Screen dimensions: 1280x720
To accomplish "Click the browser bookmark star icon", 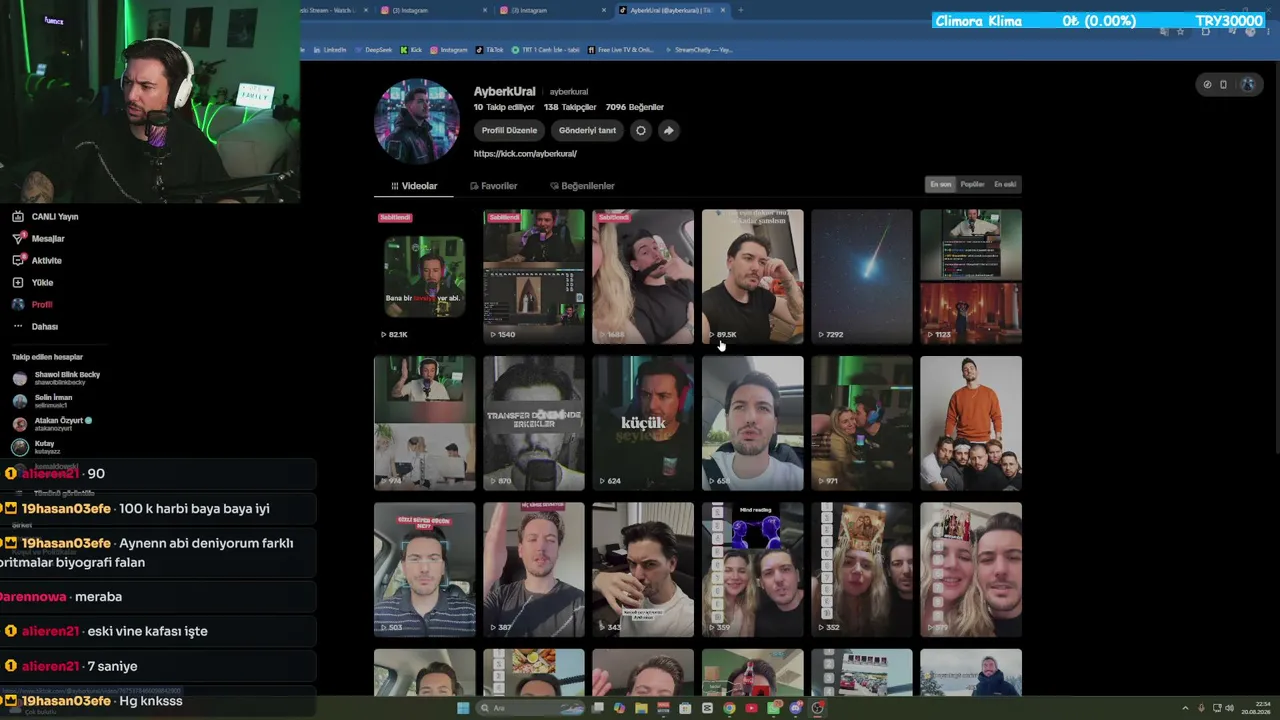I will (1180, 32).
